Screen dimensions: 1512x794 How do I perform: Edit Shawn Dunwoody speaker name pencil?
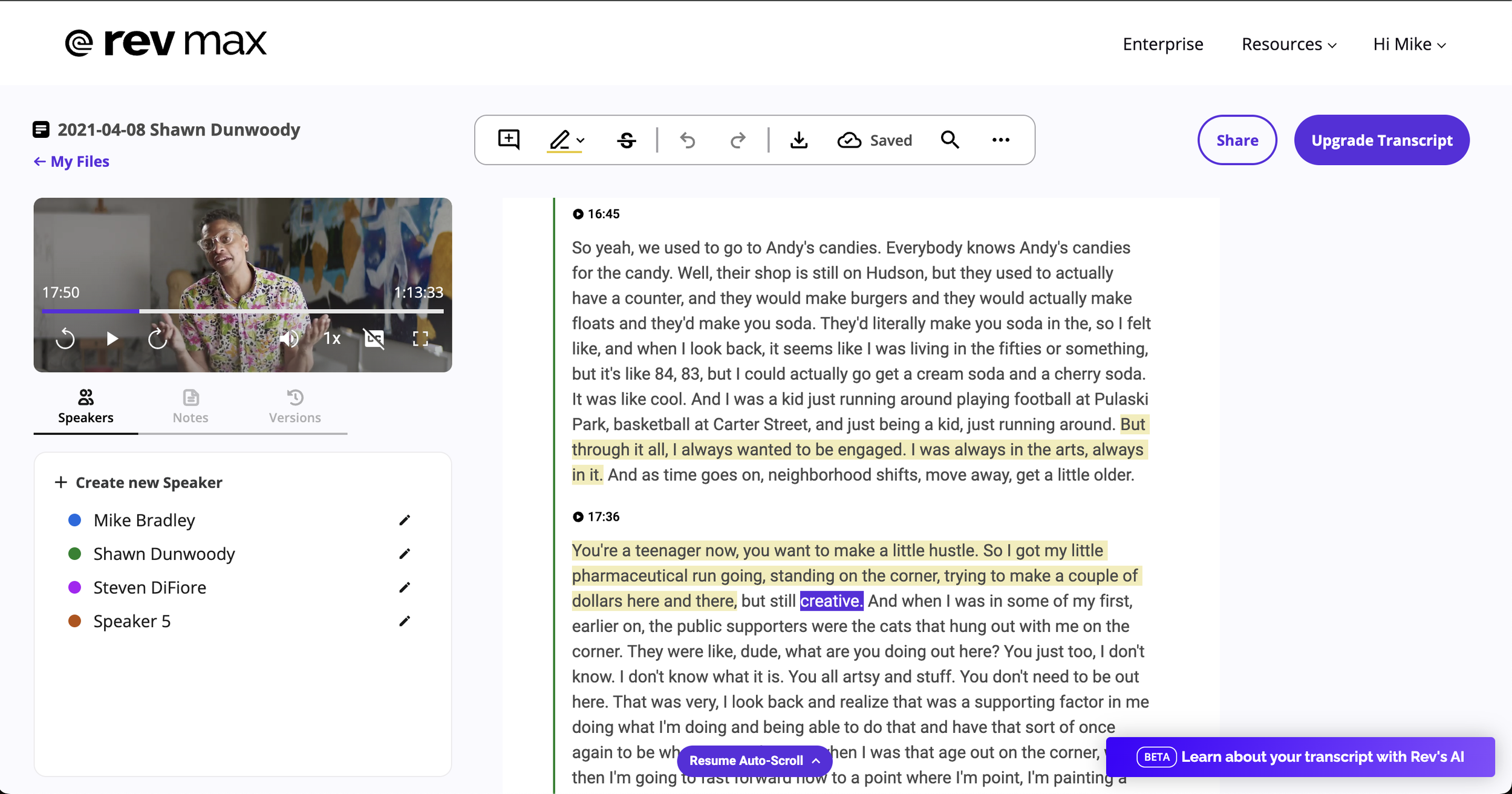point(405,554)
